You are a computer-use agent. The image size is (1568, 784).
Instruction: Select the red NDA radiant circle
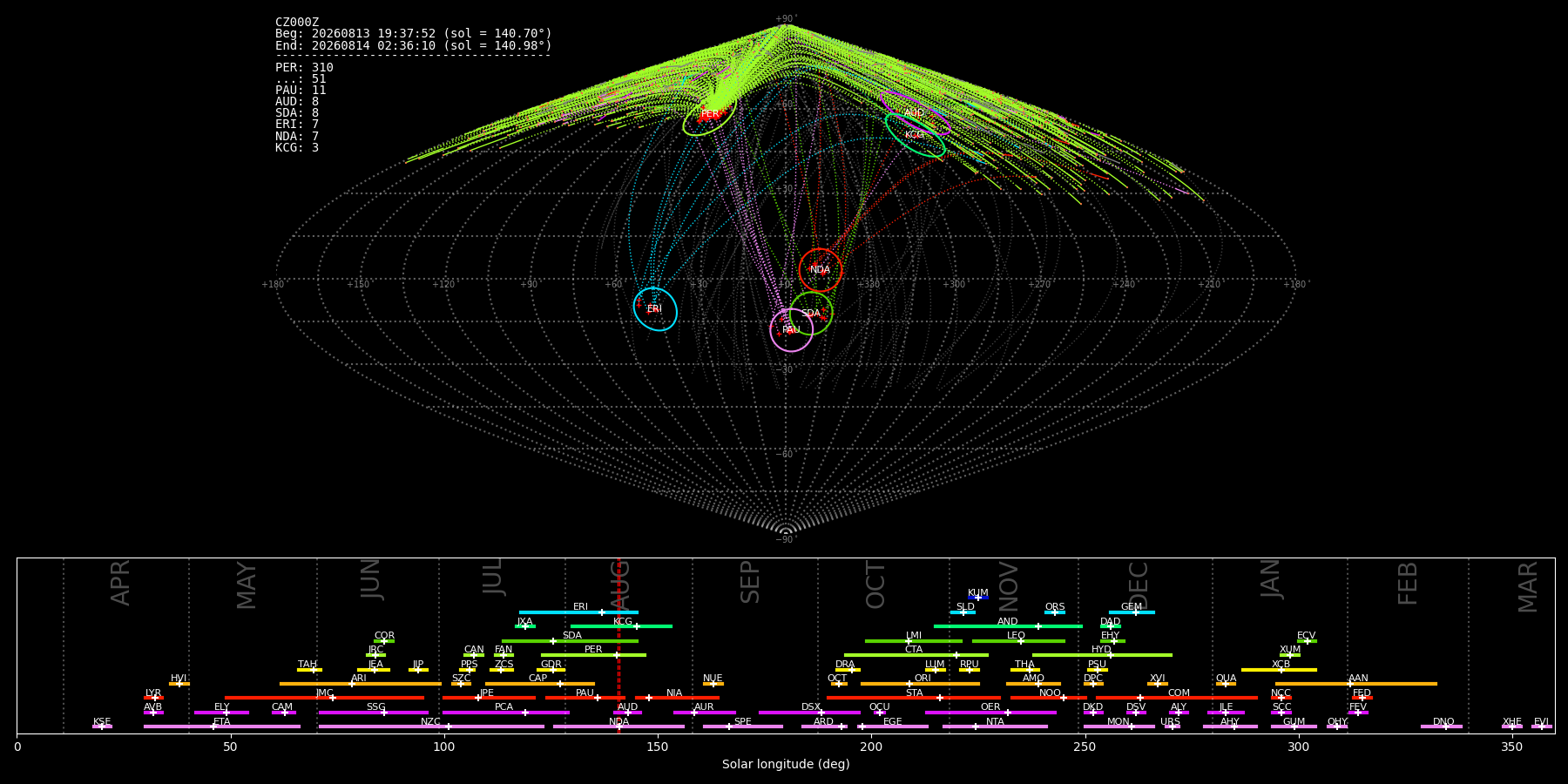click(x=821, y=270)
